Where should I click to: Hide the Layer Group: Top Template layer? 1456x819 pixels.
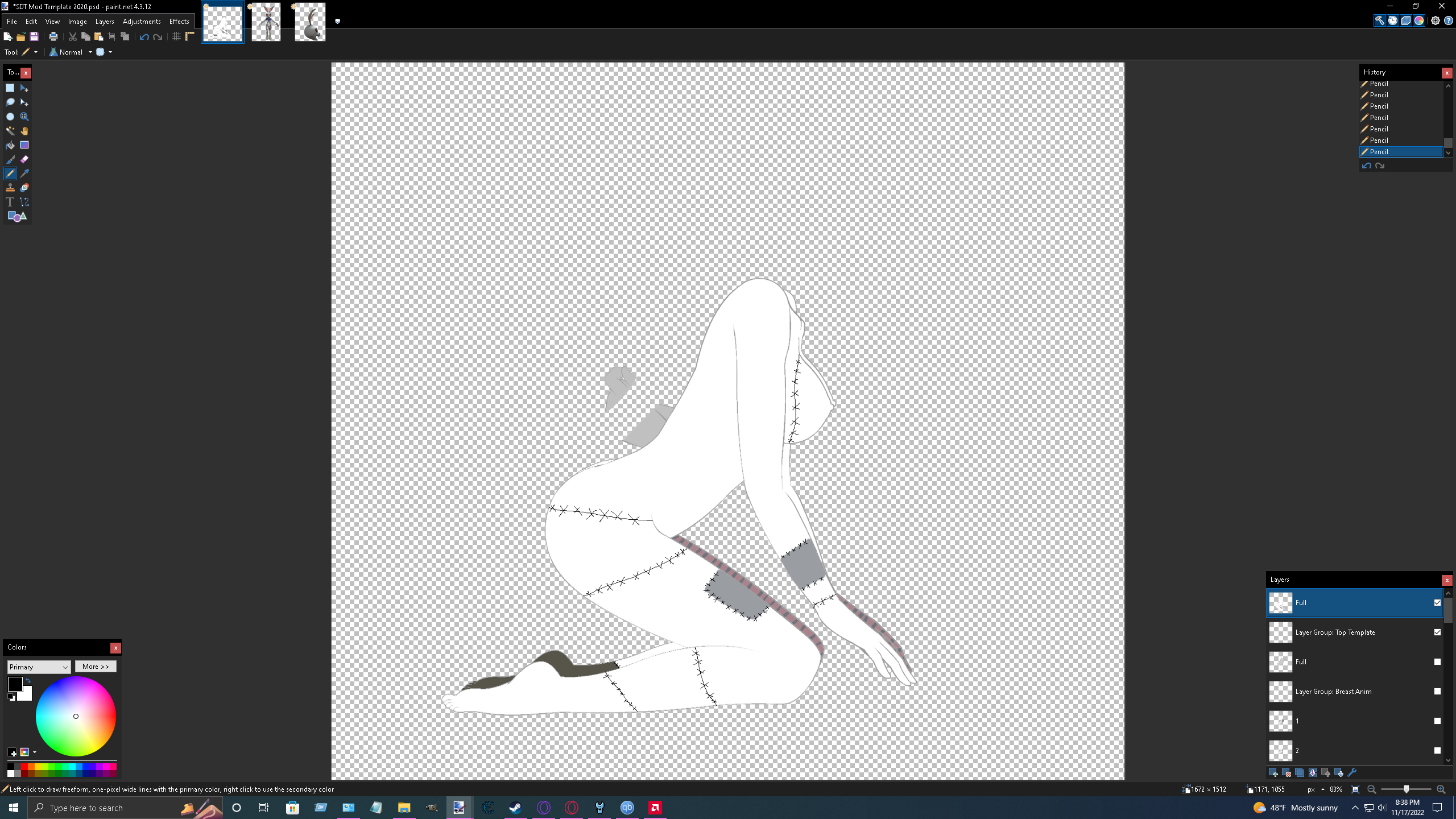pyautogui.click(x=1437, y=632)
